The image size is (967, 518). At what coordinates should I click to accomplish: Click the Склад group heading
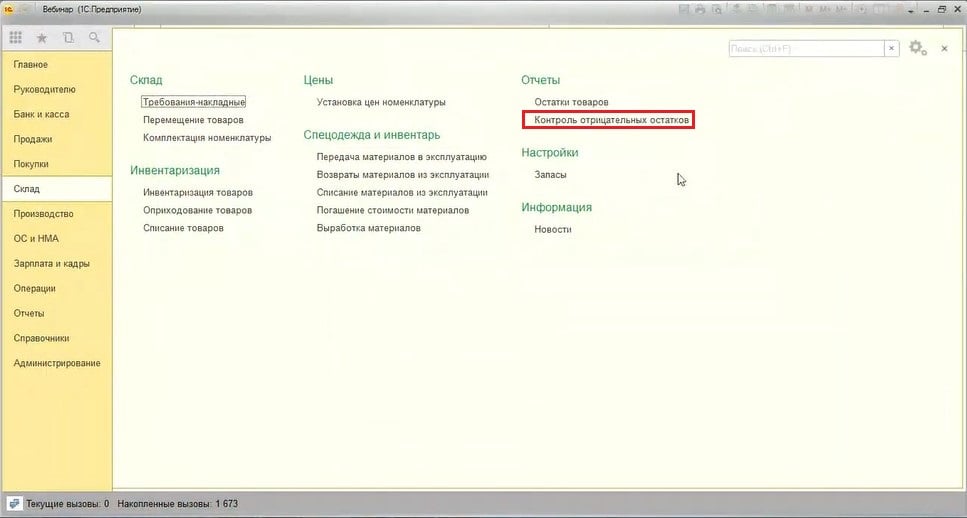point(146,80)
